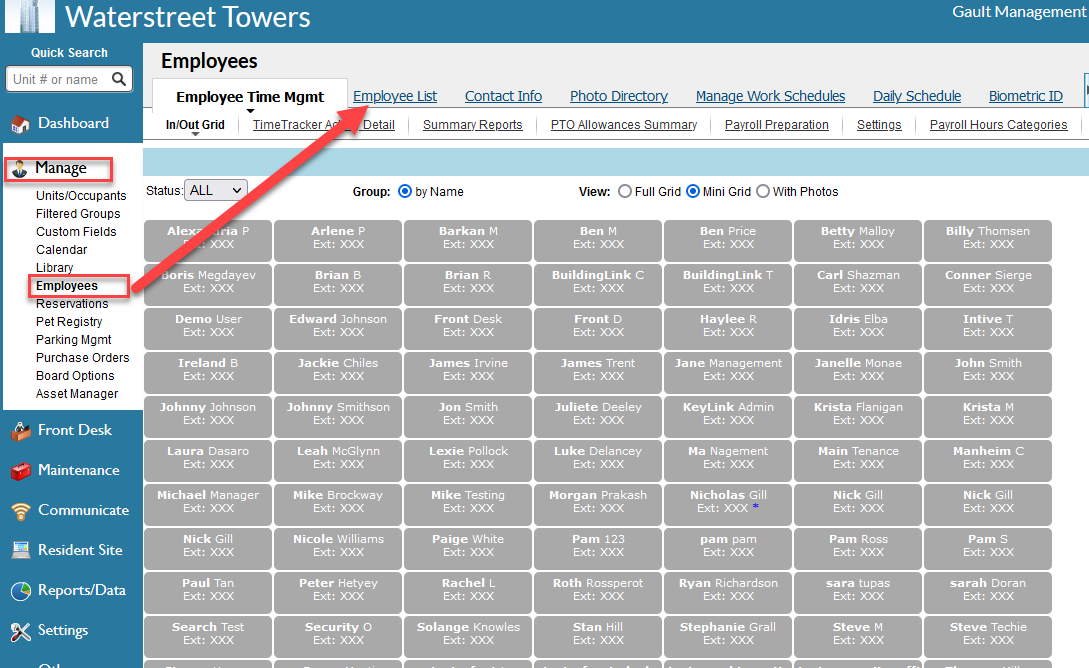Click the Krista Flanigan employee tile

(x=858, y=416)
